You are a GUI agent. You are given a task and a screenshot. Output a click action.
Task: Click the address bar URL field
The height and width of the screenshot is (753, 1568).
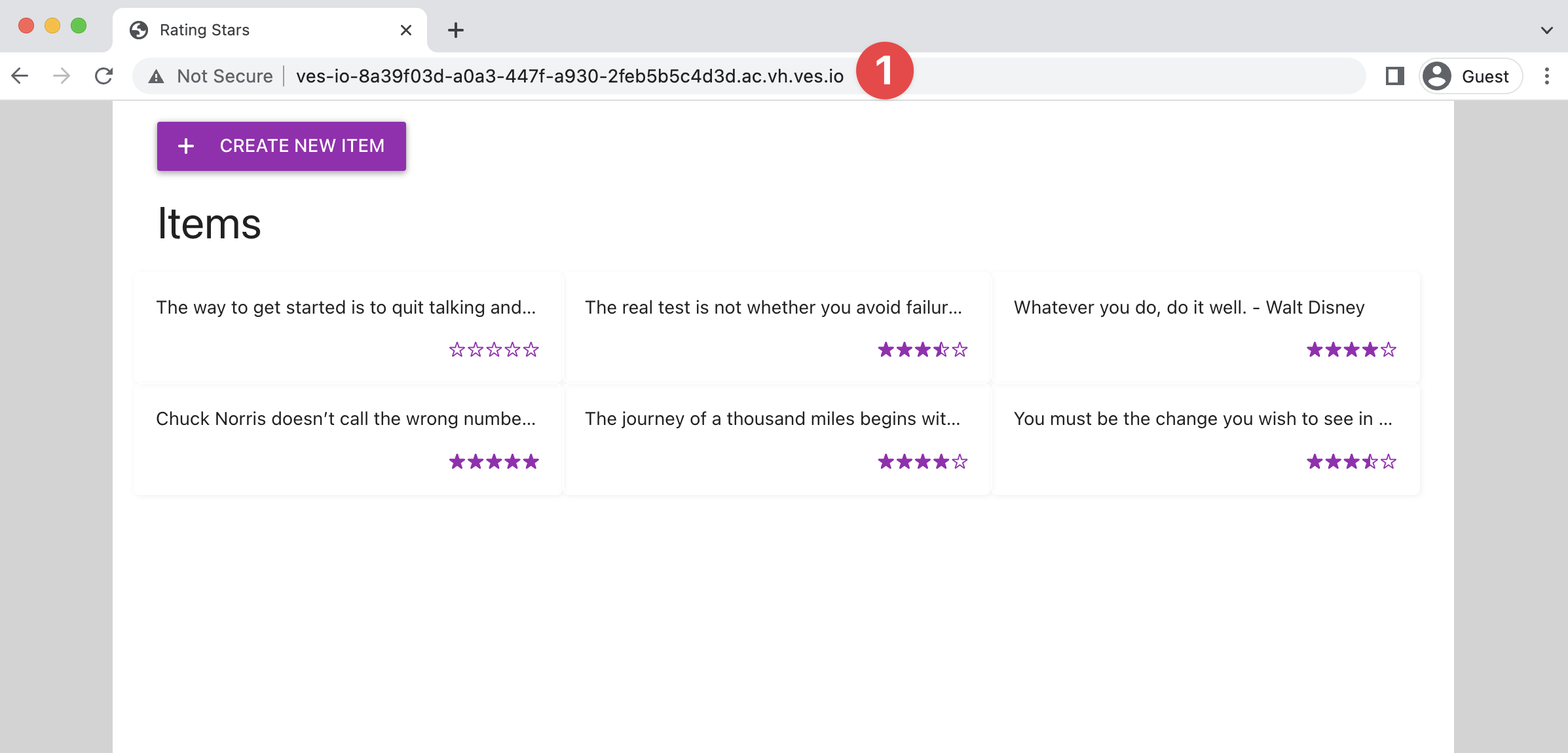[569, 76]
